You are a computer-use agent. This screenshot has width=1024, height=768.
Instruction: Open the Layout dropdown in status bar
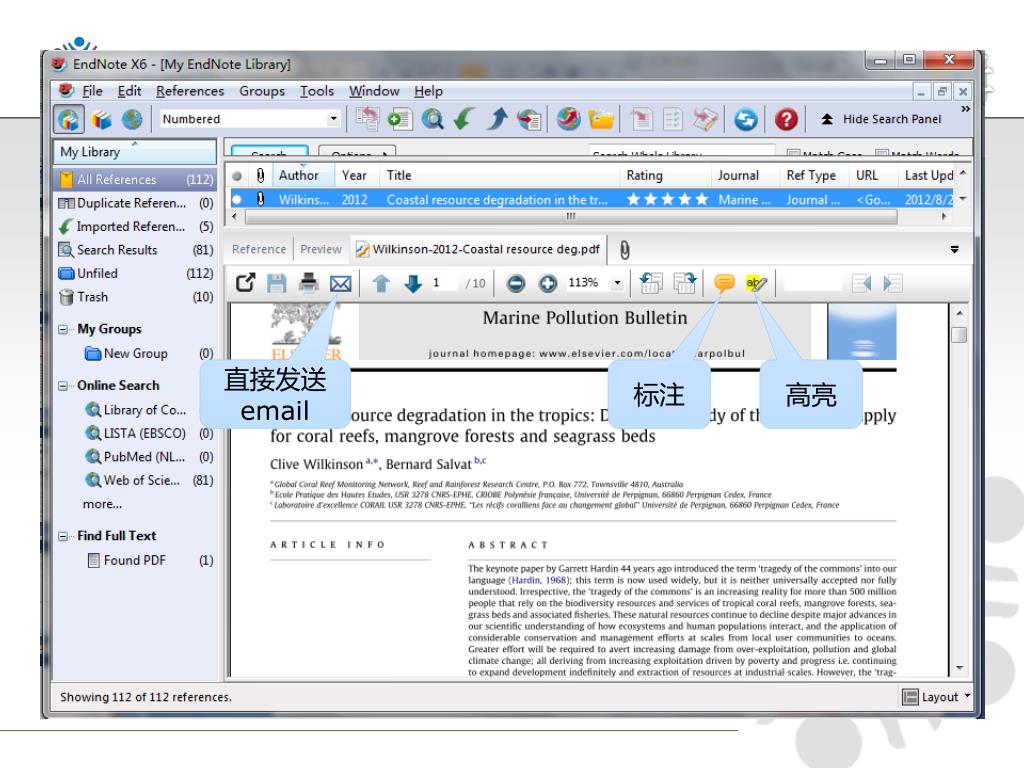pyautogui.click(x=936, y=697)
